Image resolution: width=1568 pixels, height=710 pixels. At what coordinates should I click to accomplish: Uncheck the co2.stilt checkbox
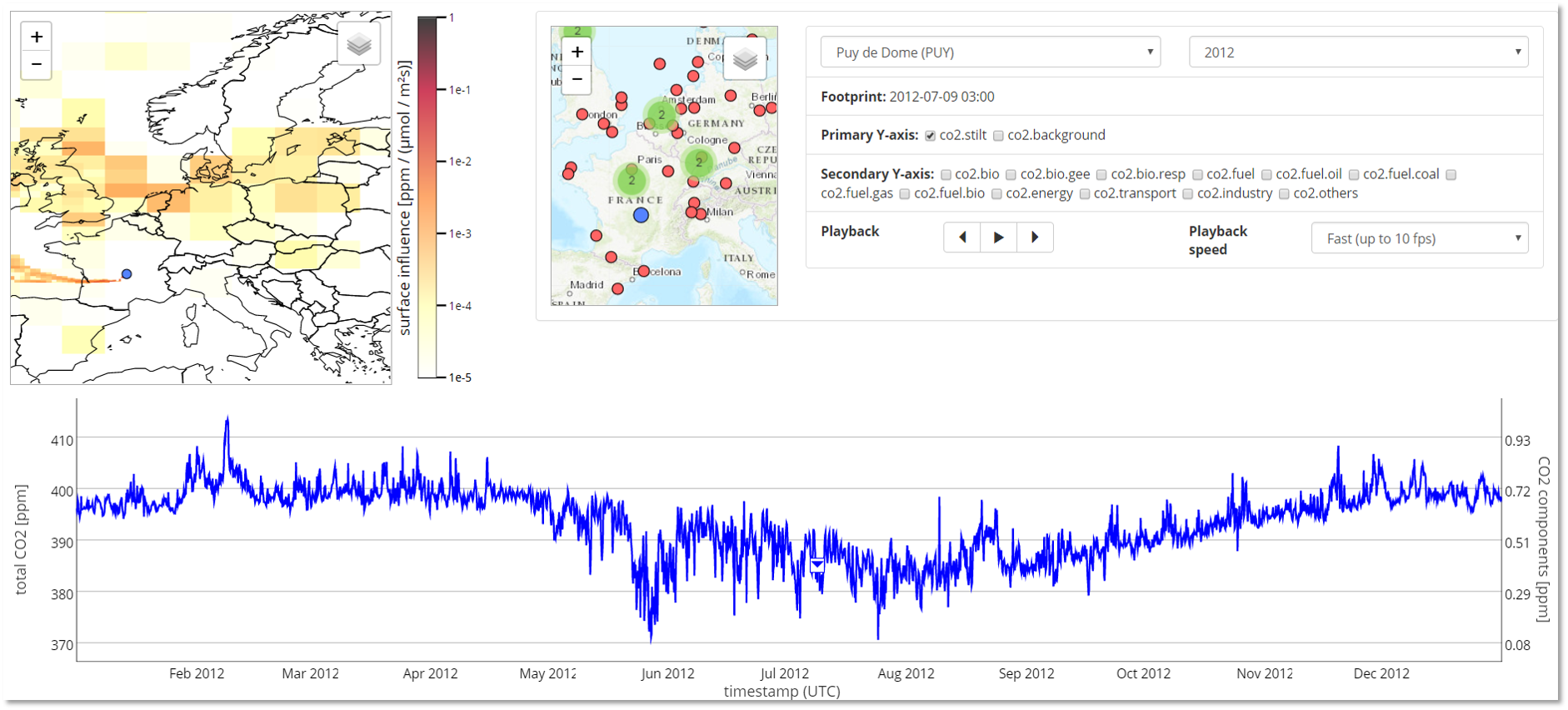(931, 136)
